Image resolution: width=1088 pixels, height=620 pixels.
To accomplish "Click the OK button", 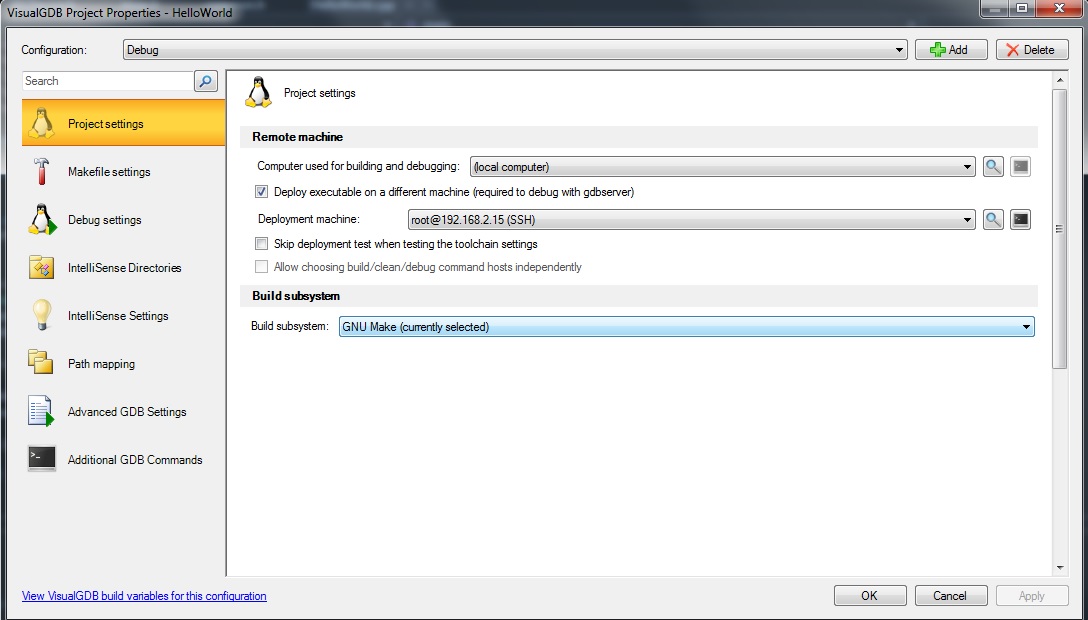I will coord(869,596).
